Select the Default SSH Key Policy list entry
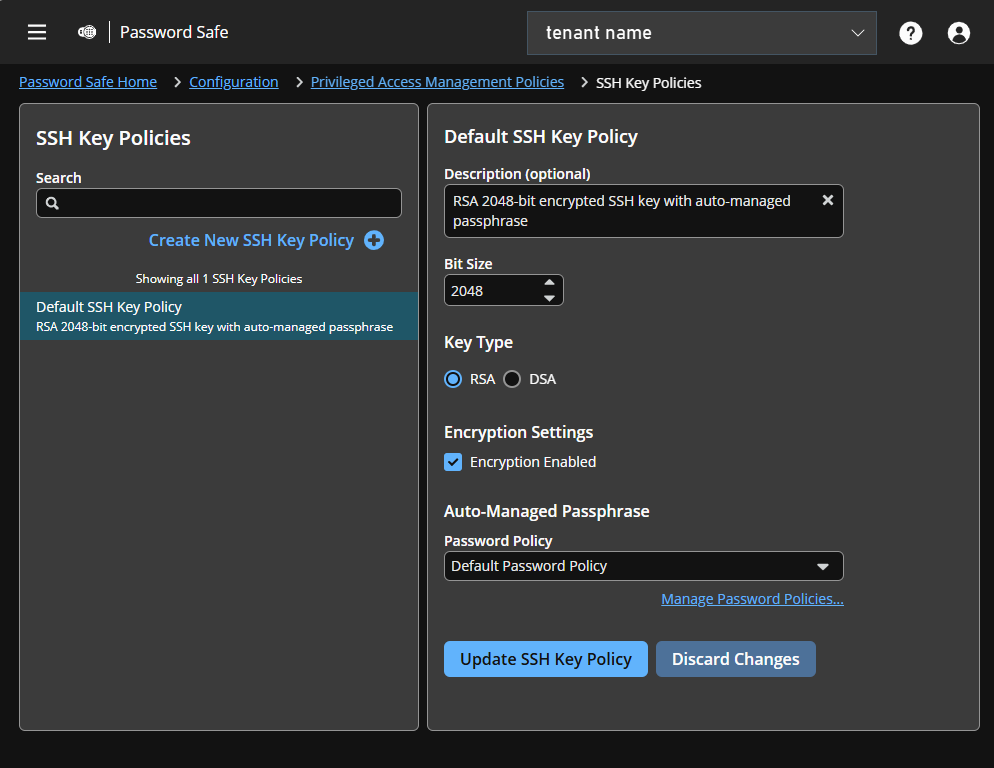 pyautogui.click(x=218, y=315)
